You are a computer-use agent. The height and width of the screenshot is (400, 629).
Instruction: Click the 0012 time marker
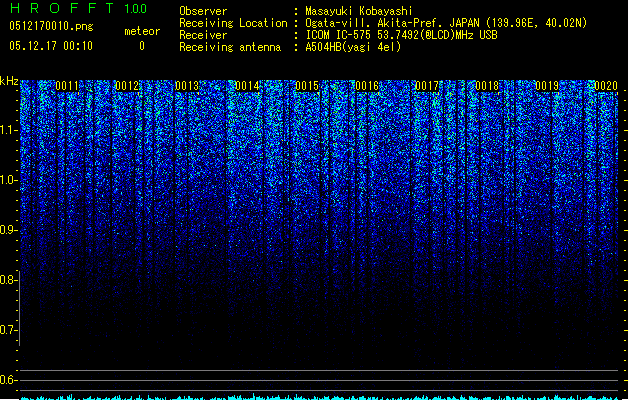[127, 86]
